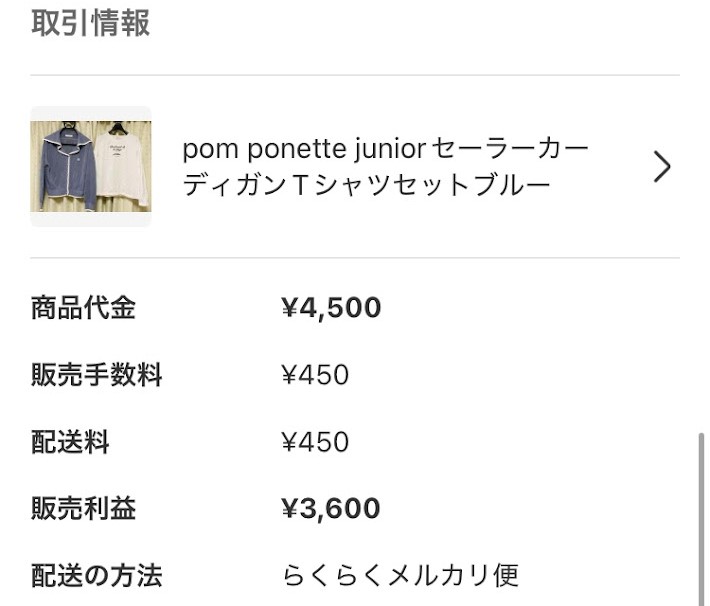Select the blue sailor cardigan in the photo
Screen dimensions: 710x606
click(68, 168)
